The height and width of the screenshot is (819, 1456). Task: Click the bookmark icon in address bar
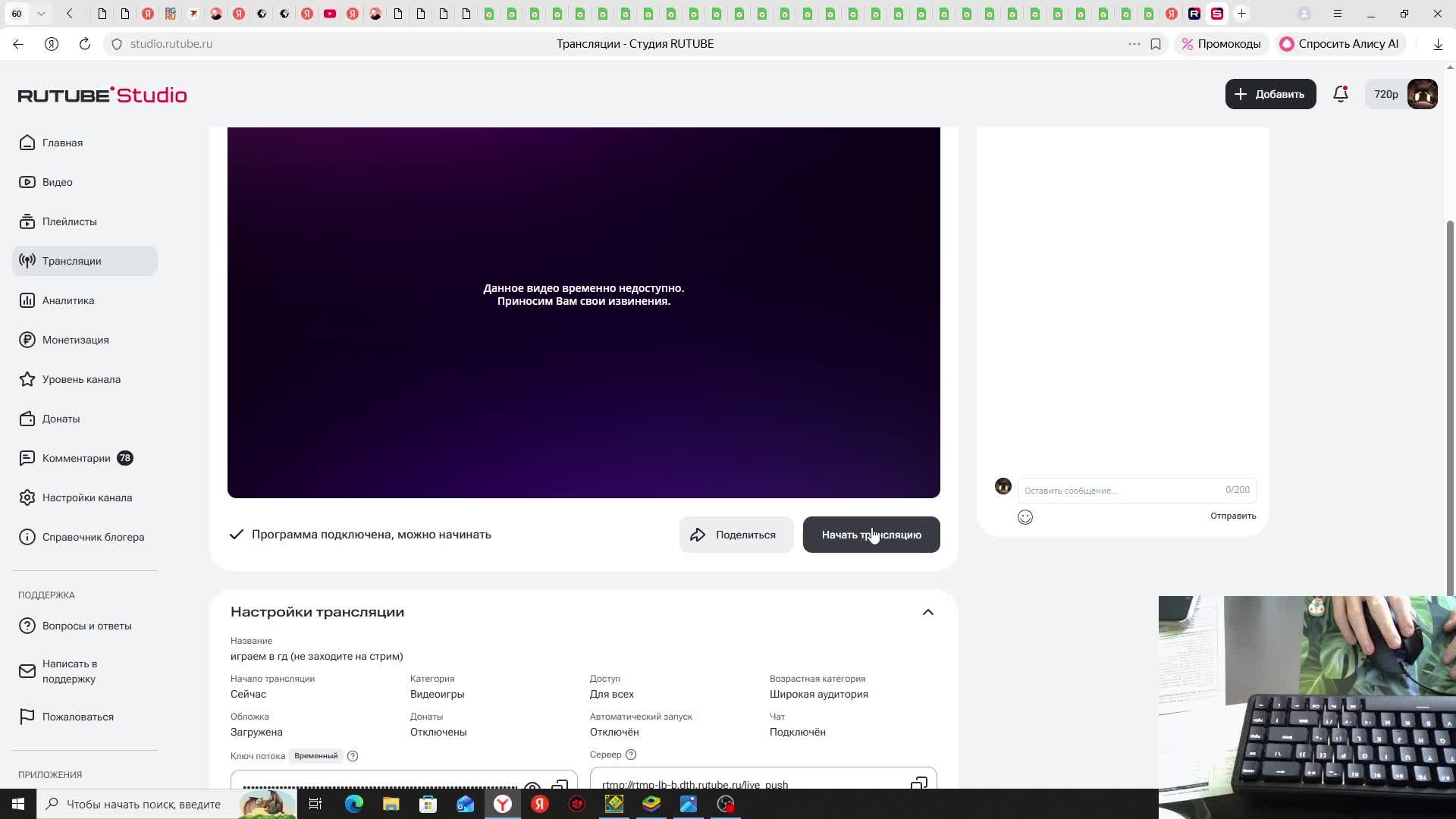coord(1156,44)
